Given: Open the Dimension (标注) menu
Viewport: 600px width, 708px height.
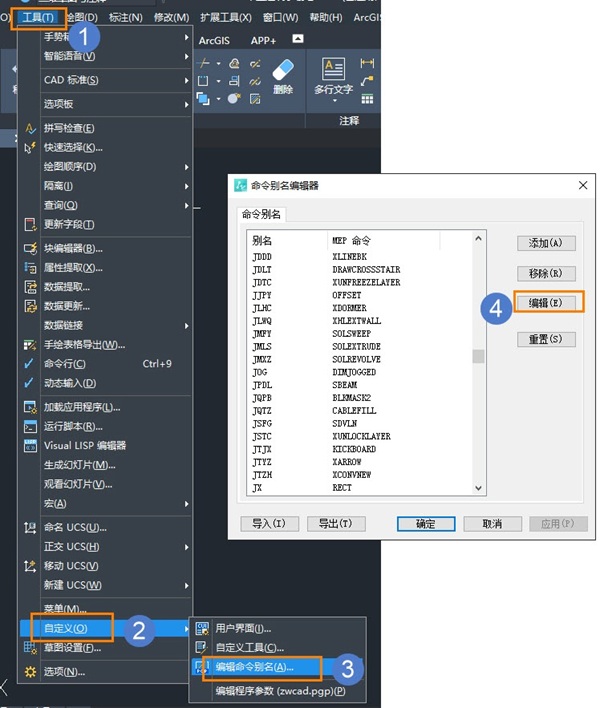Looking at the screenshot, I should coord(126,18).
